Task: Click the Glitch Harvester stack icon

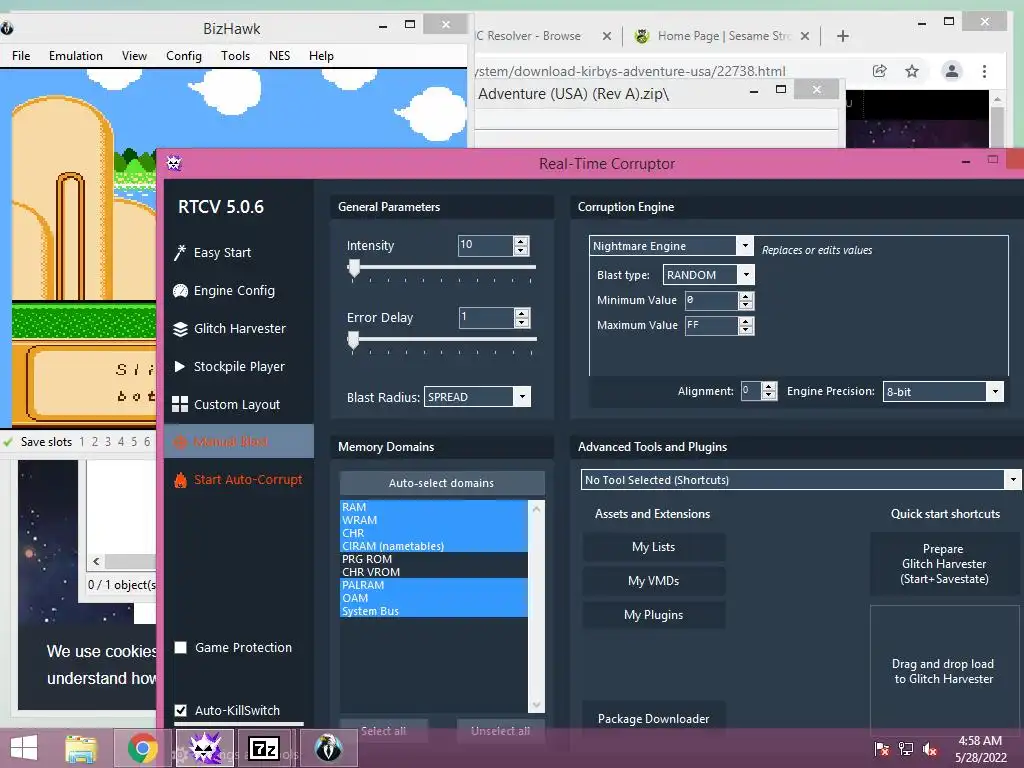Action: 180,328
